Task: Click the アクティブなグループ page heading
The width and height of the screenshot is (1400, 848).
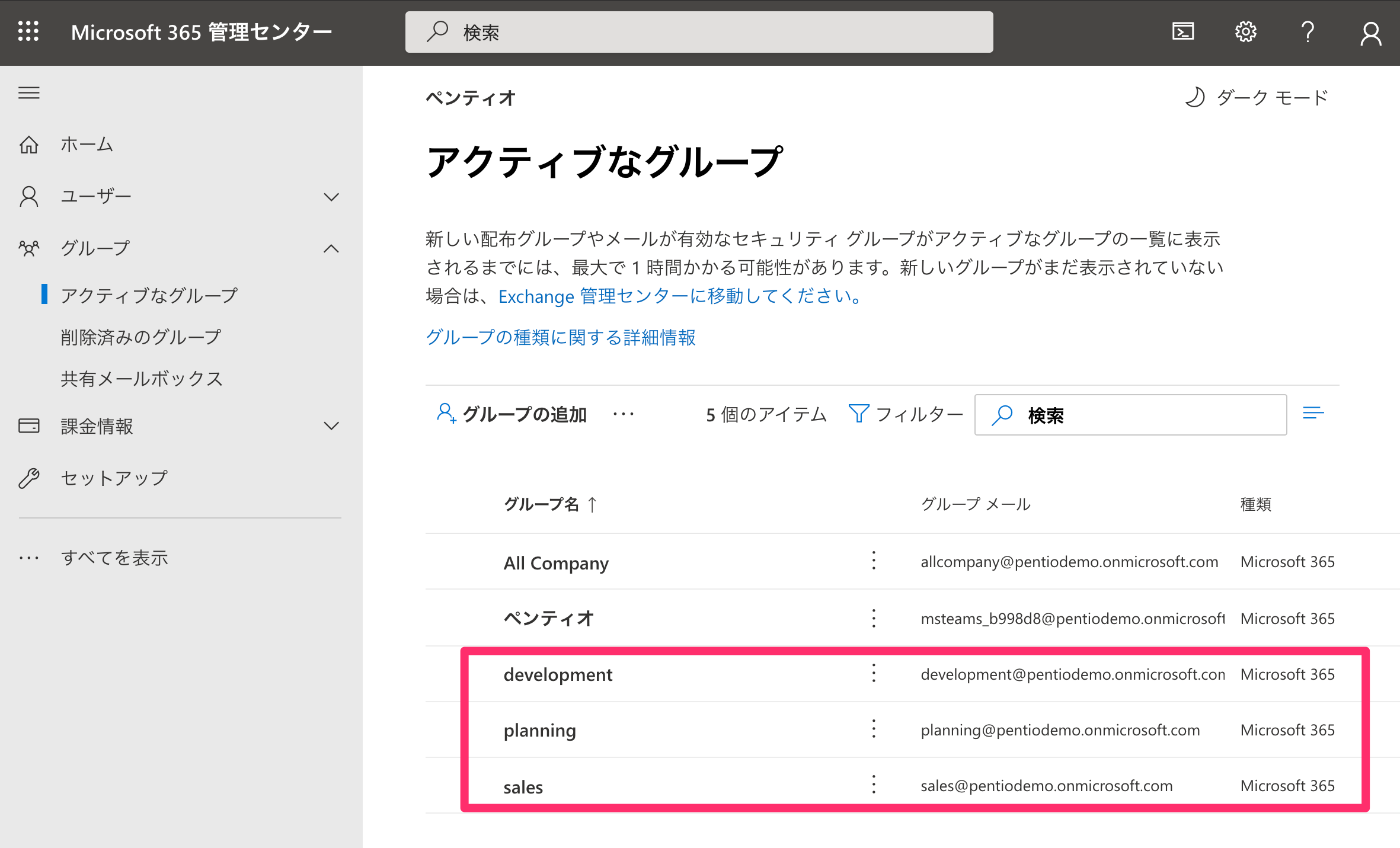Action: tap(605, 162)
